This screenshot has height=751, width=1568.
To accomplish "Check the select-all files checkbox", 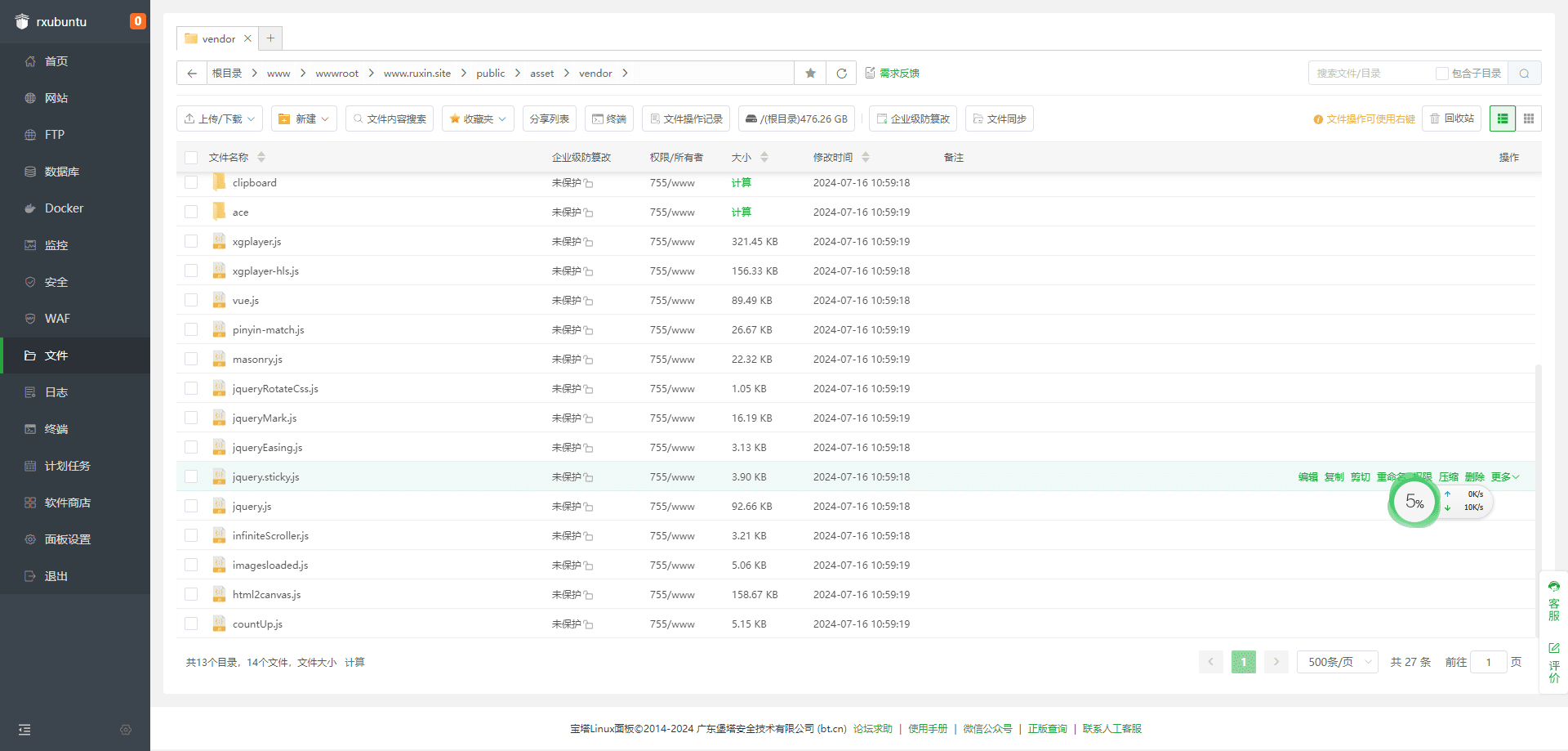I will point(191,158).
